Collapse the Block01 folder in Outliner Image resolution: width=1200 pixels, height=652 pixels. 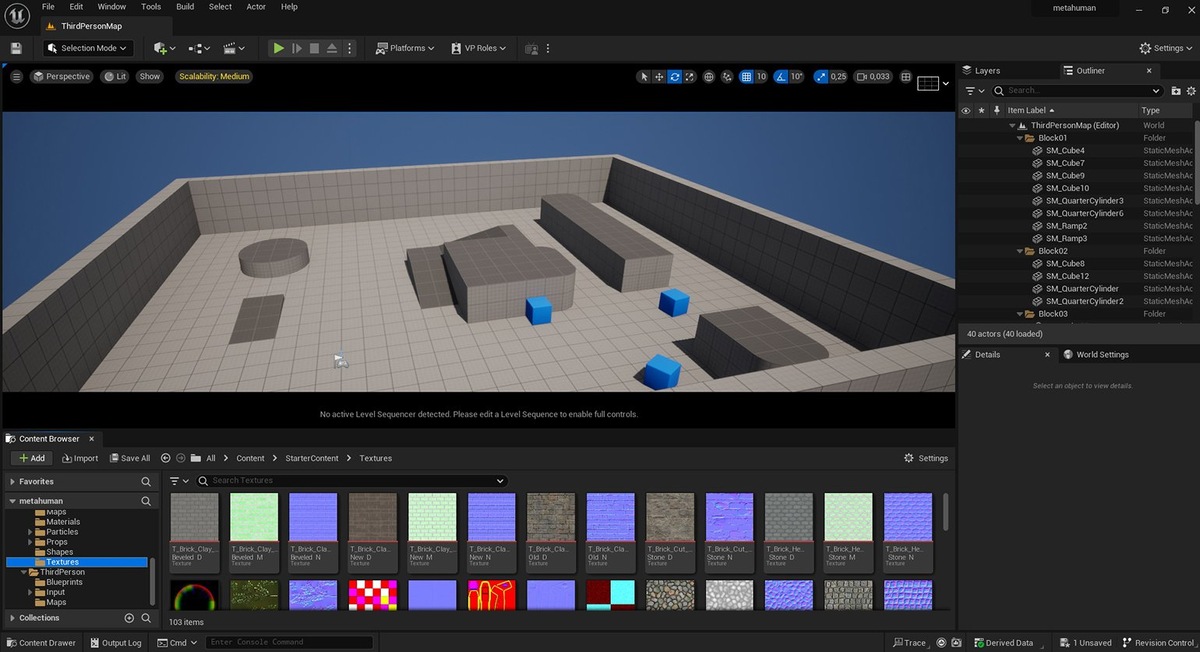click(1020, 138)
